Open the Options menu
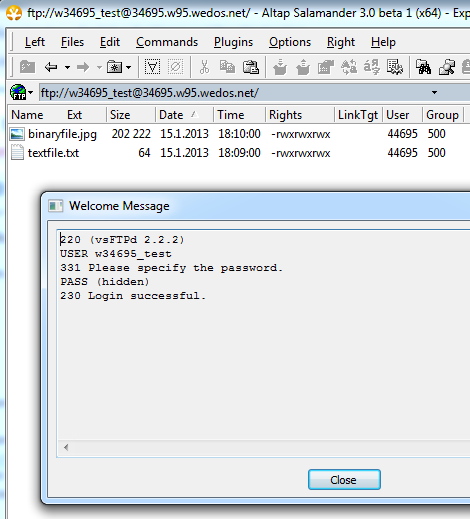 click(290, 42)
